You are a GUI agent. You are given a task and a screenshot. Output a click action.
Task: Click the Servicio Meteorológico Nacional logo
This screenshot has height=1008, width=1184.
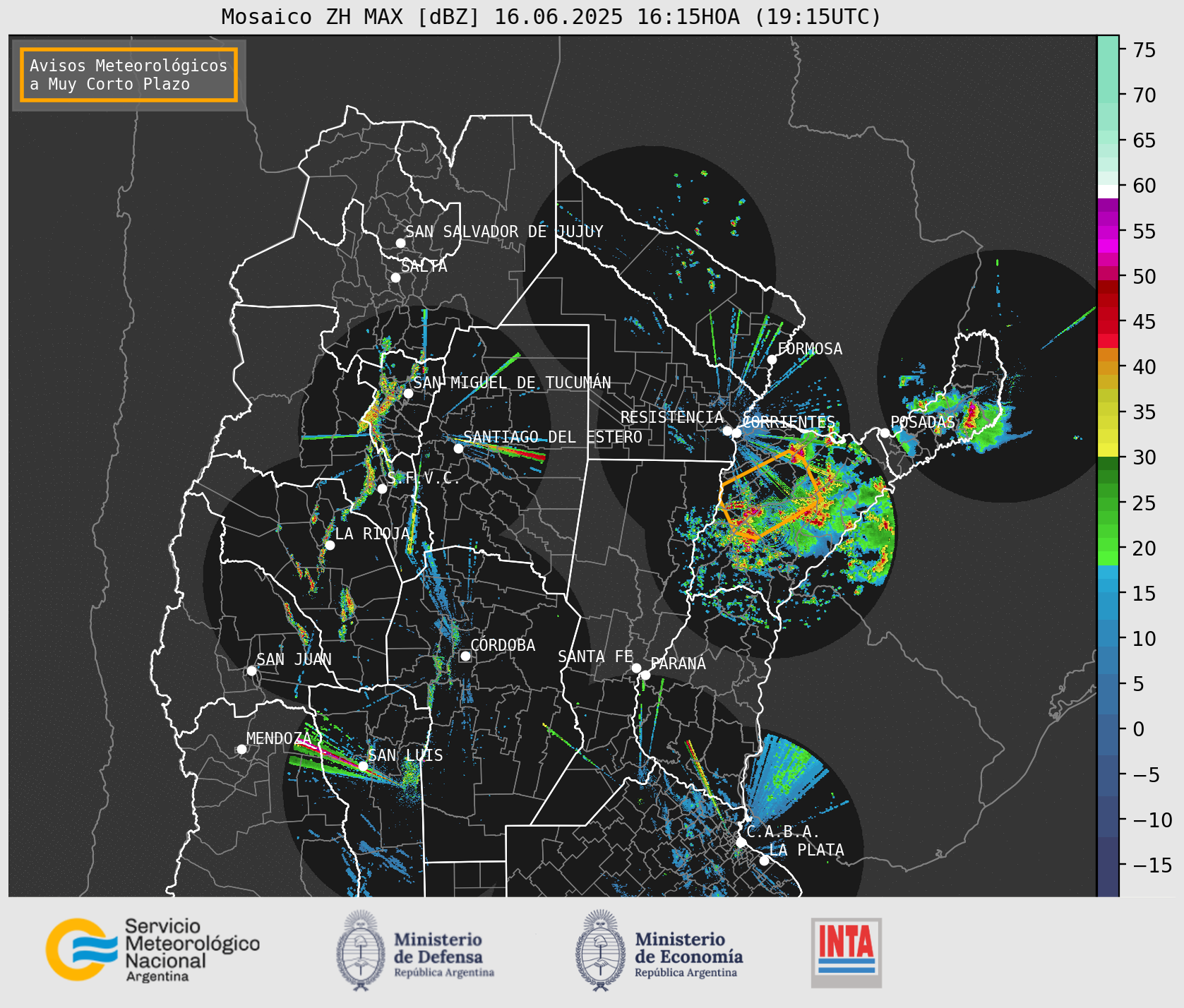point(153,949)
